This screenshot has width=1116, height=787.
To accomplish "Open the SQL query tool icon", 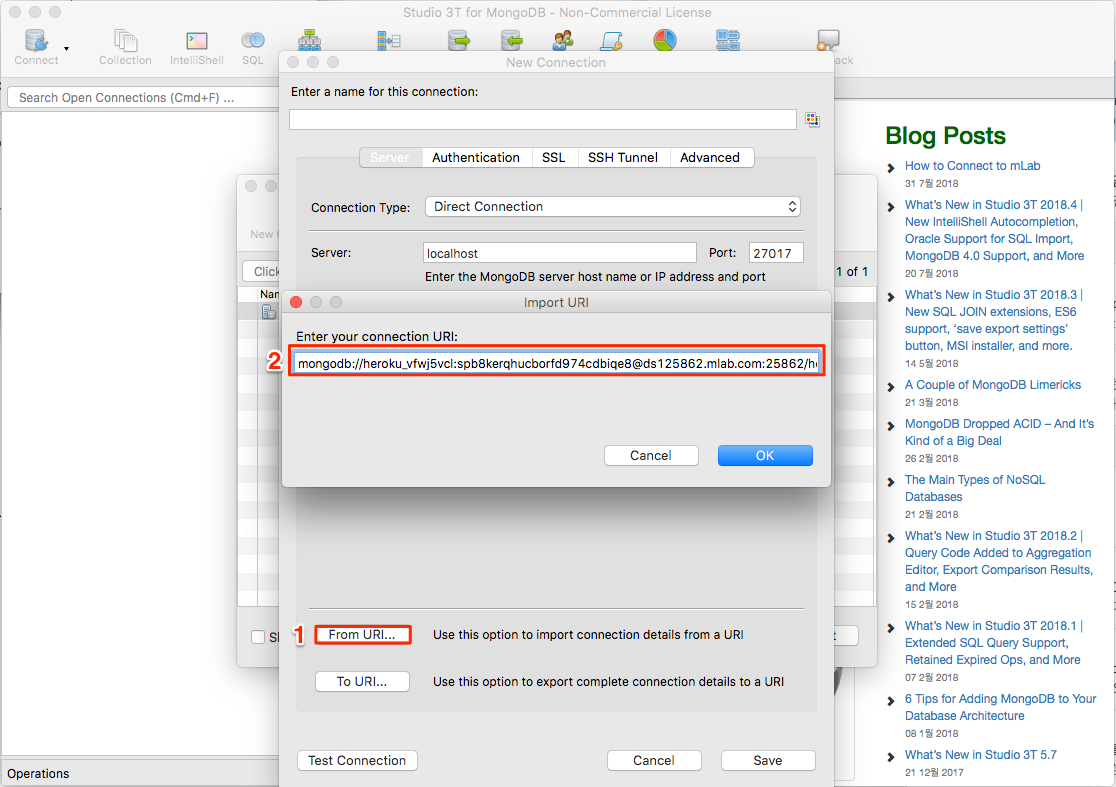I will tap(252, 40).
